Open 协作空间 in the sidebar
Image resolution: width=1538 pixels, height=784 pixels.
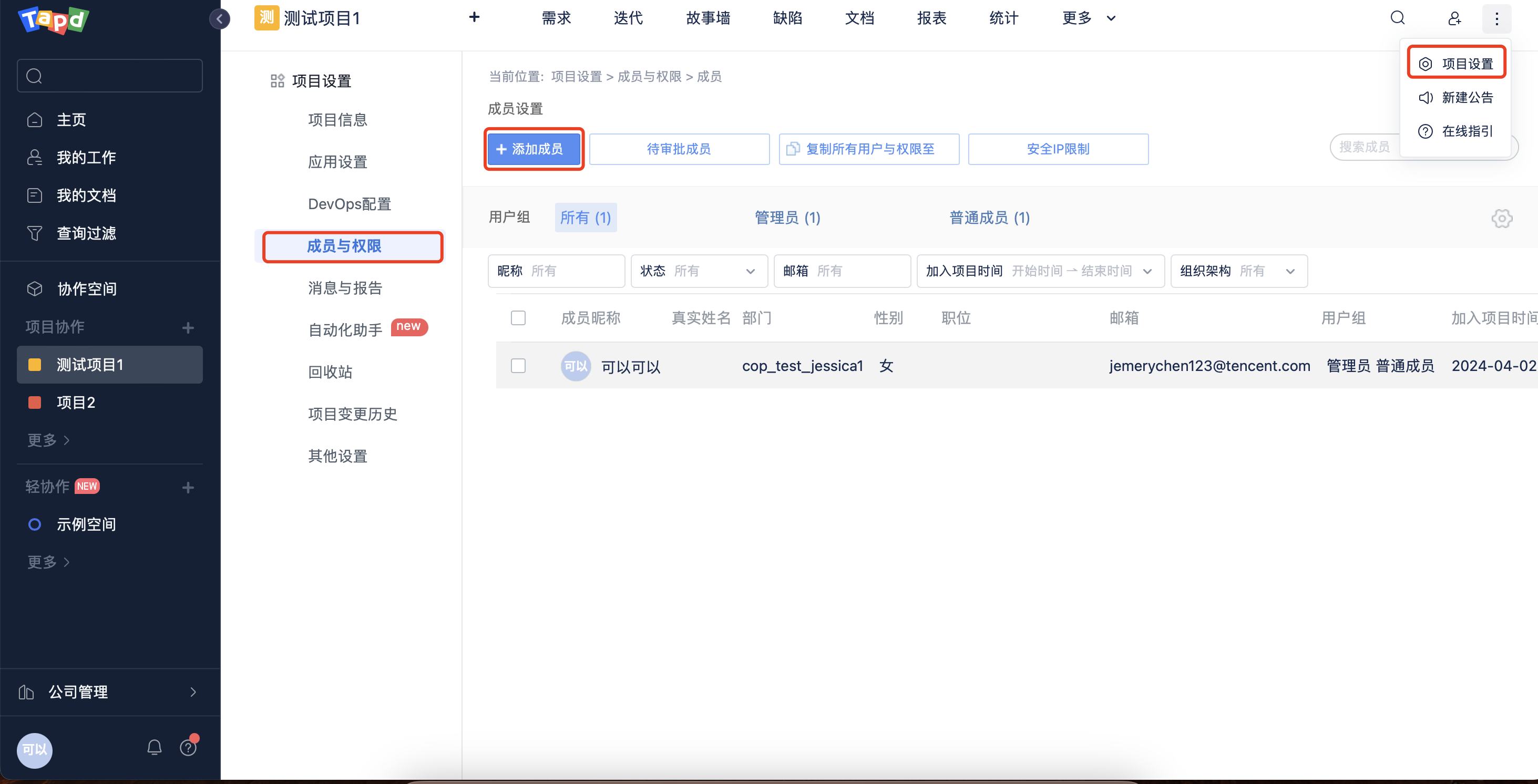click(x=71, y=289)
